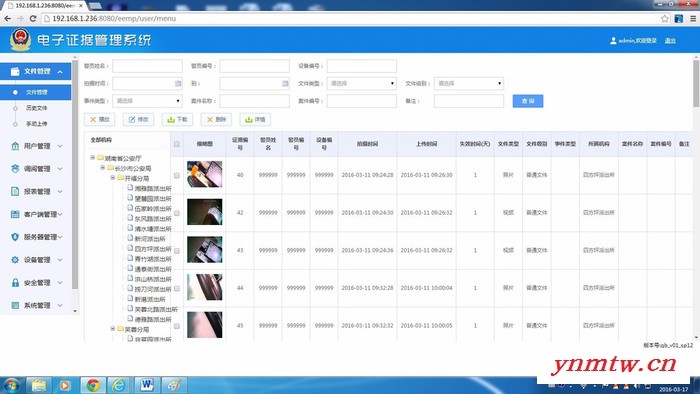Screen dimensions: 700x394
Task: Open the 事件类型 dropdown
Action: point(147,101)
